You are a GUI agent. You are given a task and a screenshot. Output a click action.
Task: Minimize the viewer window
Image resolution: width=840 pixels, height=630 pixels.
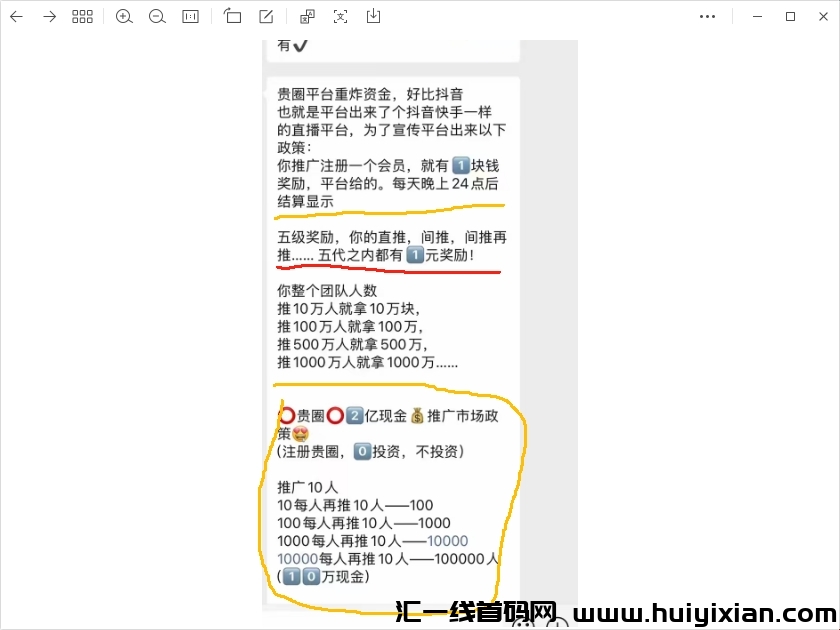[x=757, y=17]
